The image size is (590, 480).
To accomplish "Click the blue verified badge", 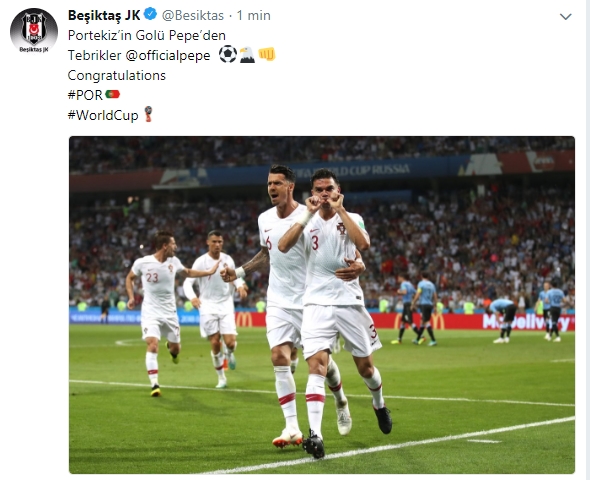I will tap(151, 15).
